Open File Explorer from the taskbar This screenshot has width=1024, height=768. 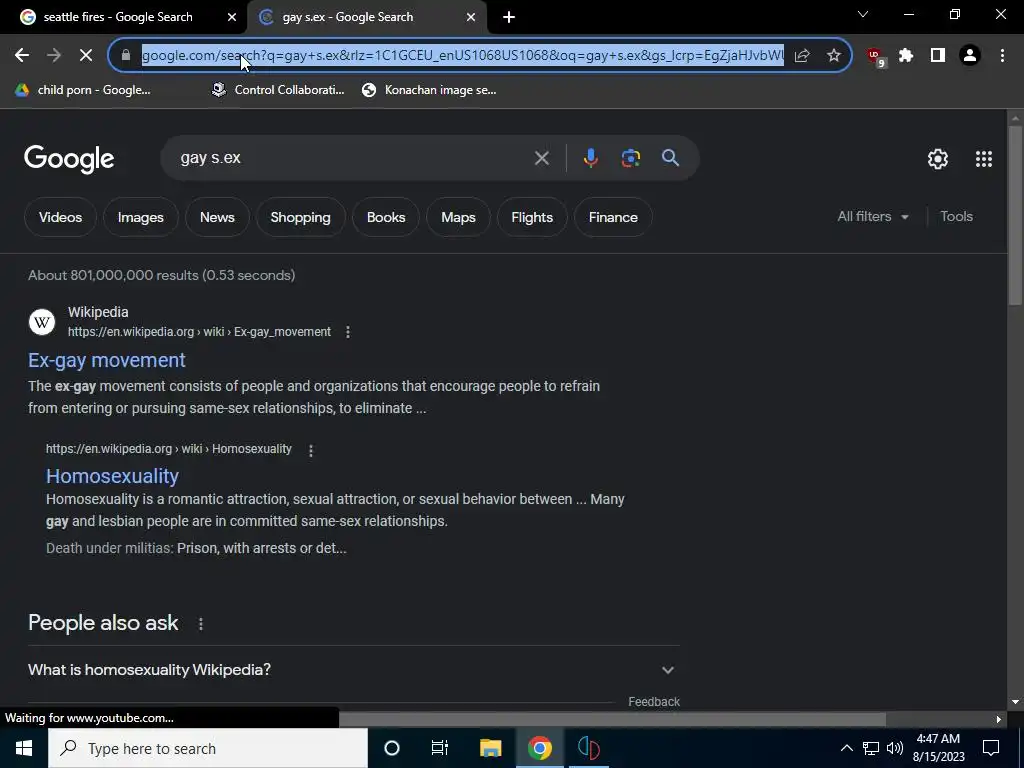(x=490, y=748)
